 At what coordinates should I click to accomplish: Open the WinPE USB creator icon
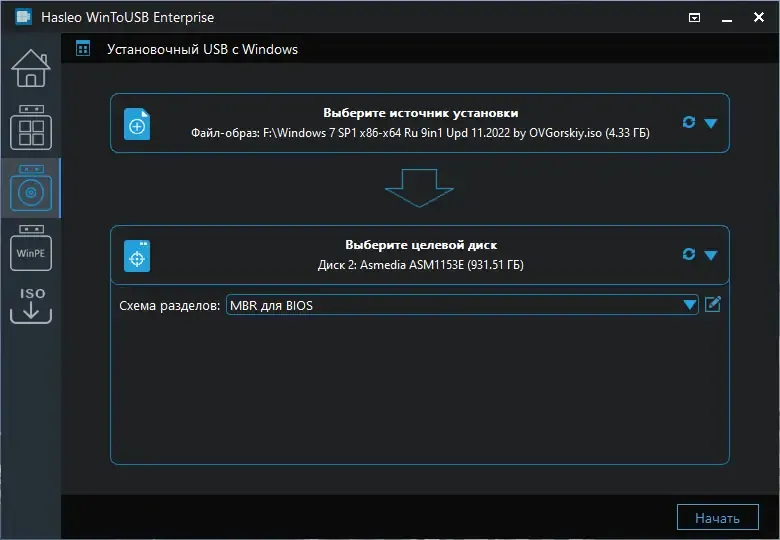31,248
